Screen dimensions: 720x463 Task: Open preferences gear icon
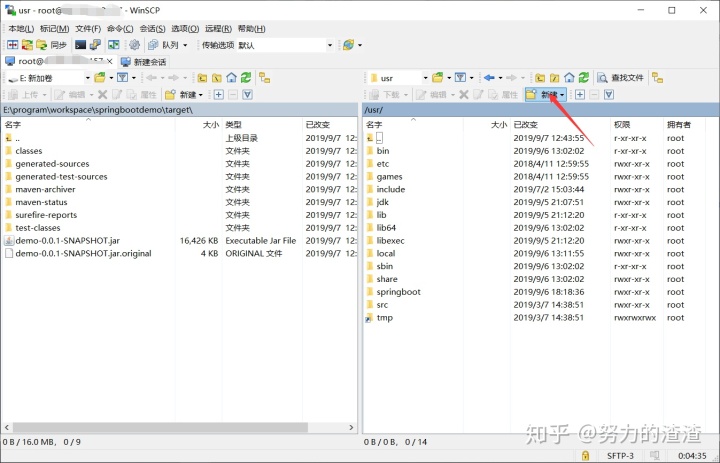coord(135,45)
